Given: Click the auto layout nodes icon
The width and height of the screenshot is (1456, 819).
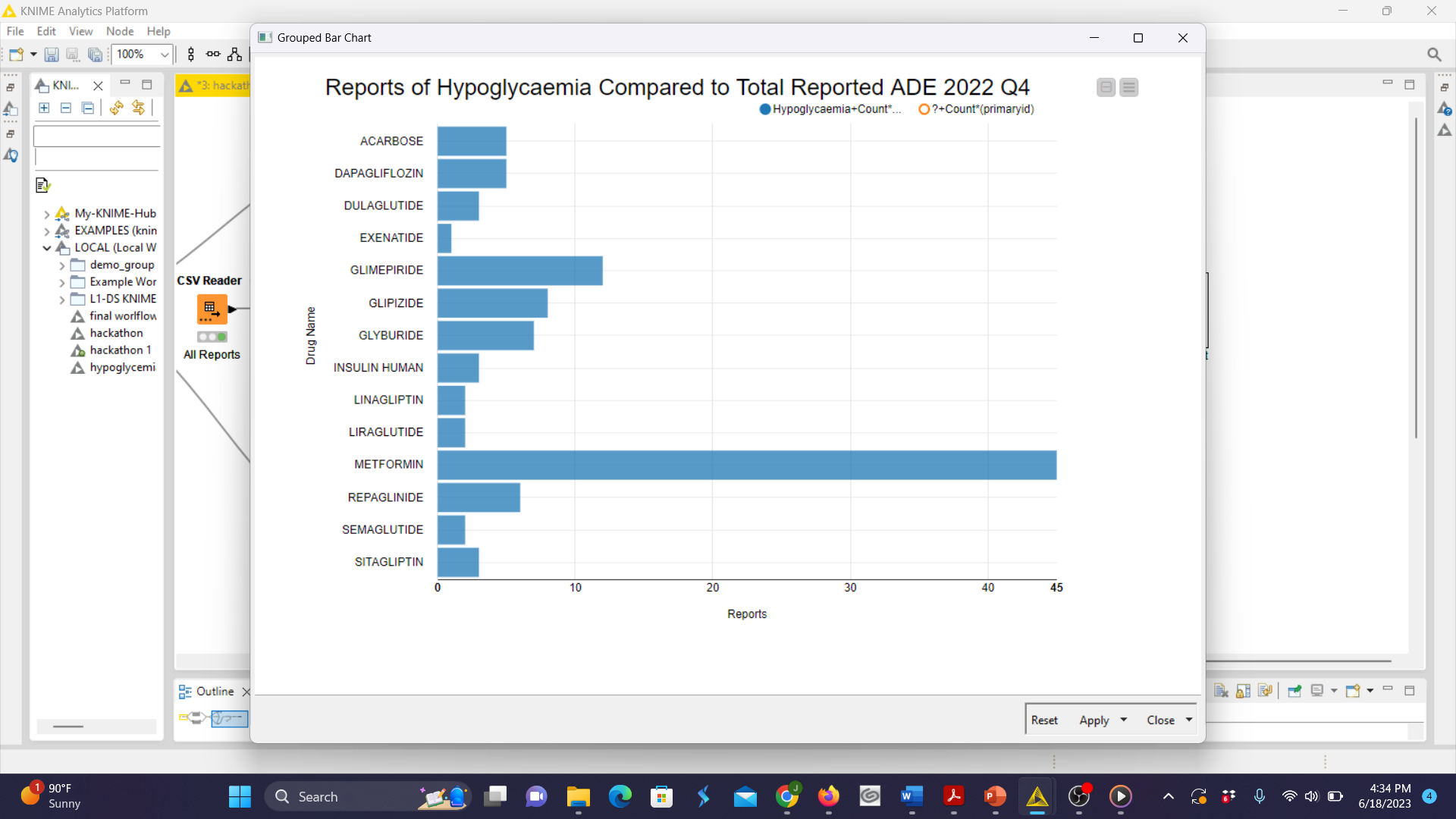Looking at the screenshot, I should [x=235, y=55].
